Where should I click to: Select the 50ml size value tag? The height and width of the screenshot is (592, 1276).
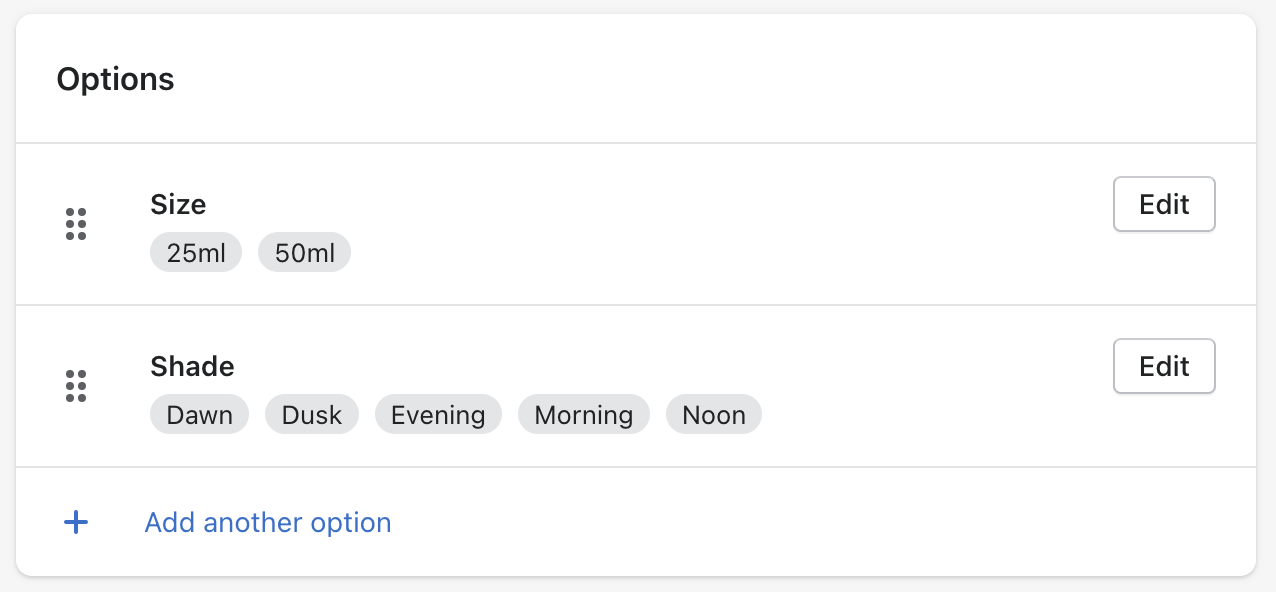[304, 253]
